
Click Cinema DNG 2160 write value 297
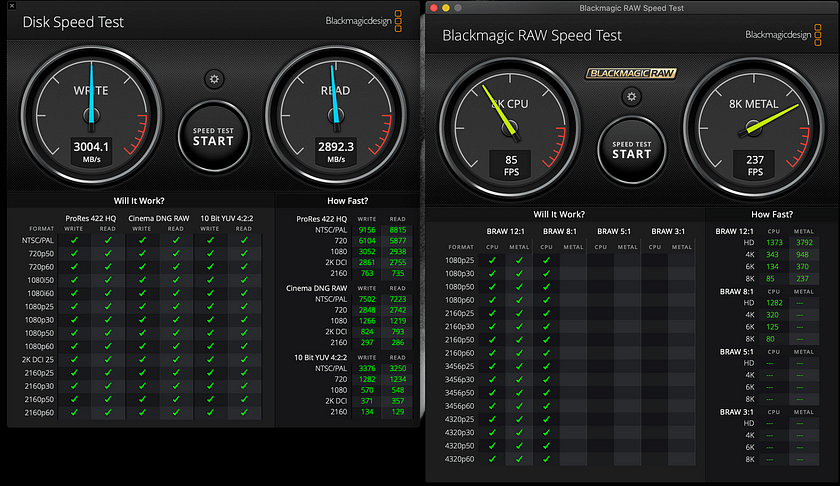[367, 342]
